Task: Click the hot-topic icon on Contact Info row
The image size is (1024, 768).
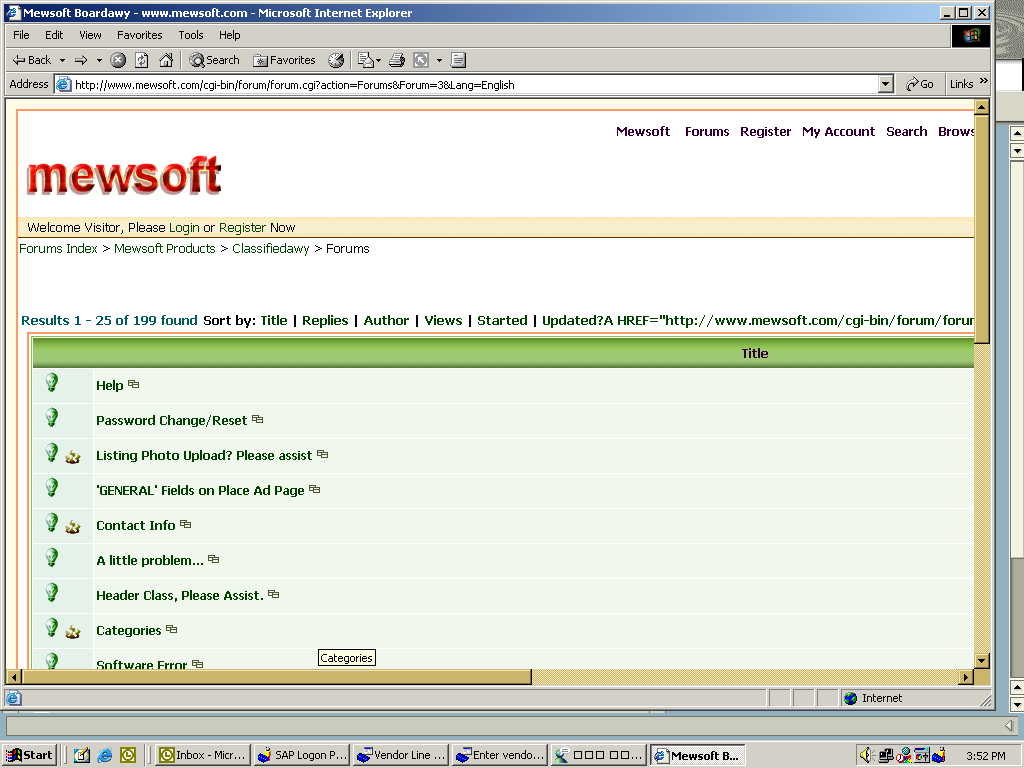Action: (x=72, y=526)
